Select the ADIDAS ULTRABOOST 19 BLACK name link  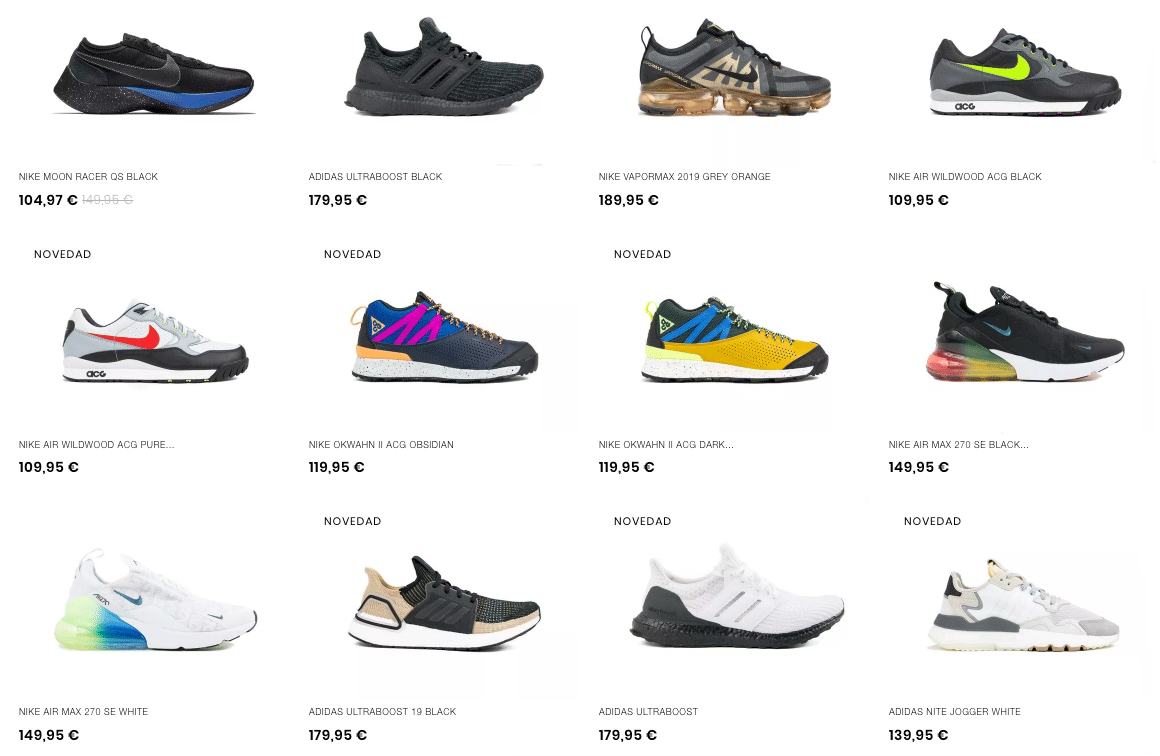[382, 712]
